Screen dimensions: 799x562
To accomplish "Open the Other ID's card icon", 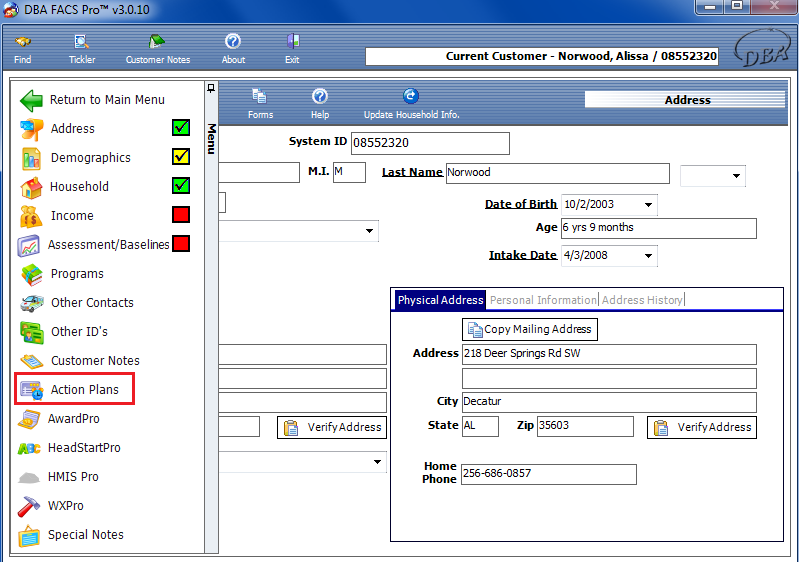I will point(32,332).
